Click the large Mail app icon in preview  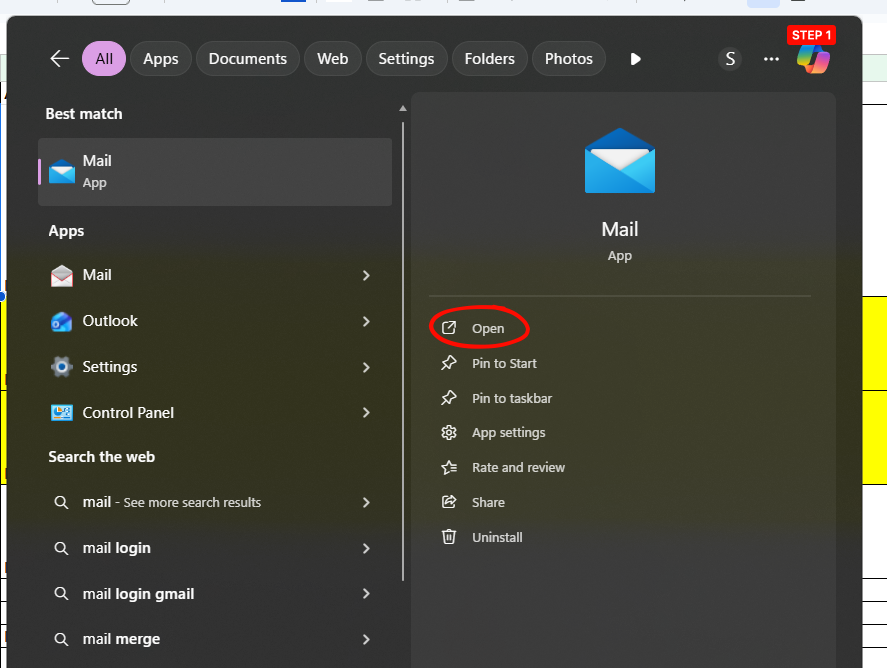(x=620, y=161)
